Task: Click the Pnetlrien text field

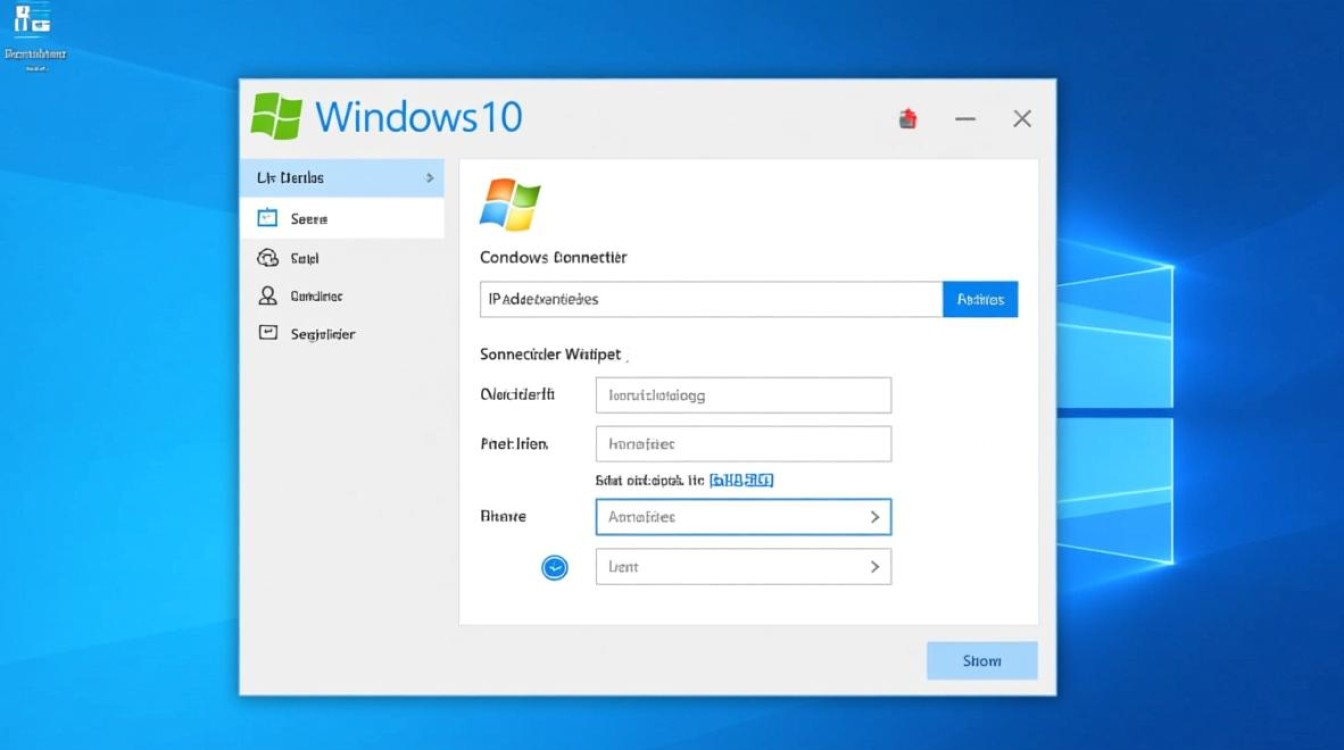Action: pyautogui.click(x=743, y=443)
